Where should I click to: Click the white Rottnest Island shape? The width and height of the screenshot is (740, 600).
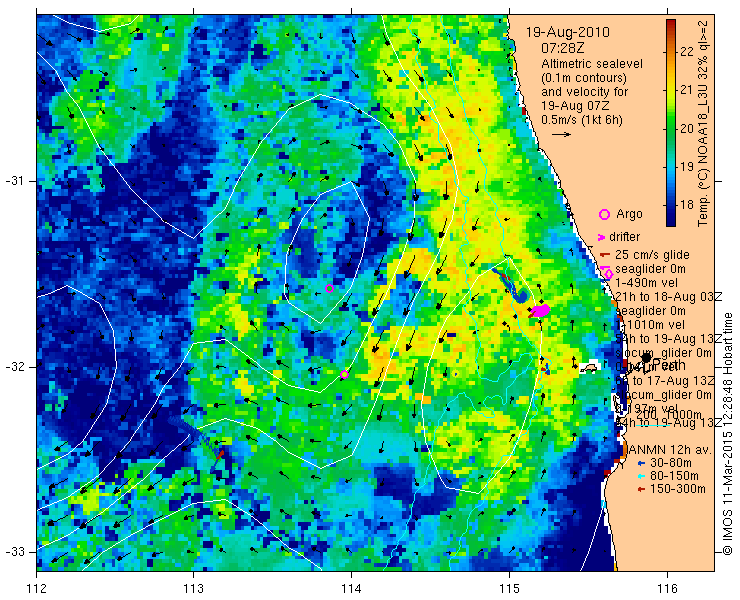point(589,367)
